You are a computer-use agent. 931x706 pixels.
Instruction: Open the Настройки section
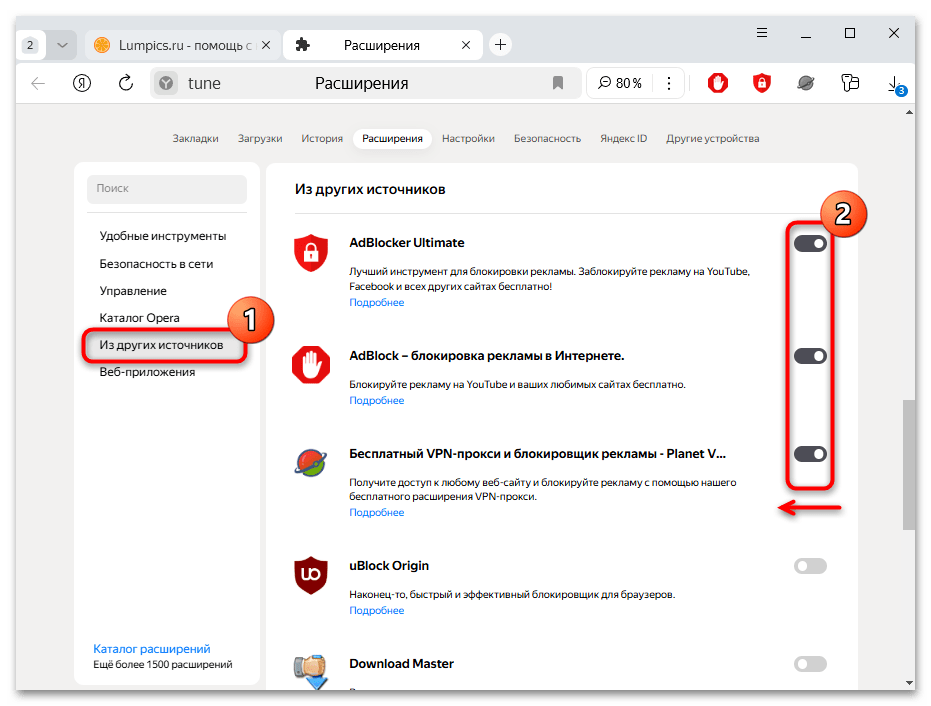tap(468, 138)
